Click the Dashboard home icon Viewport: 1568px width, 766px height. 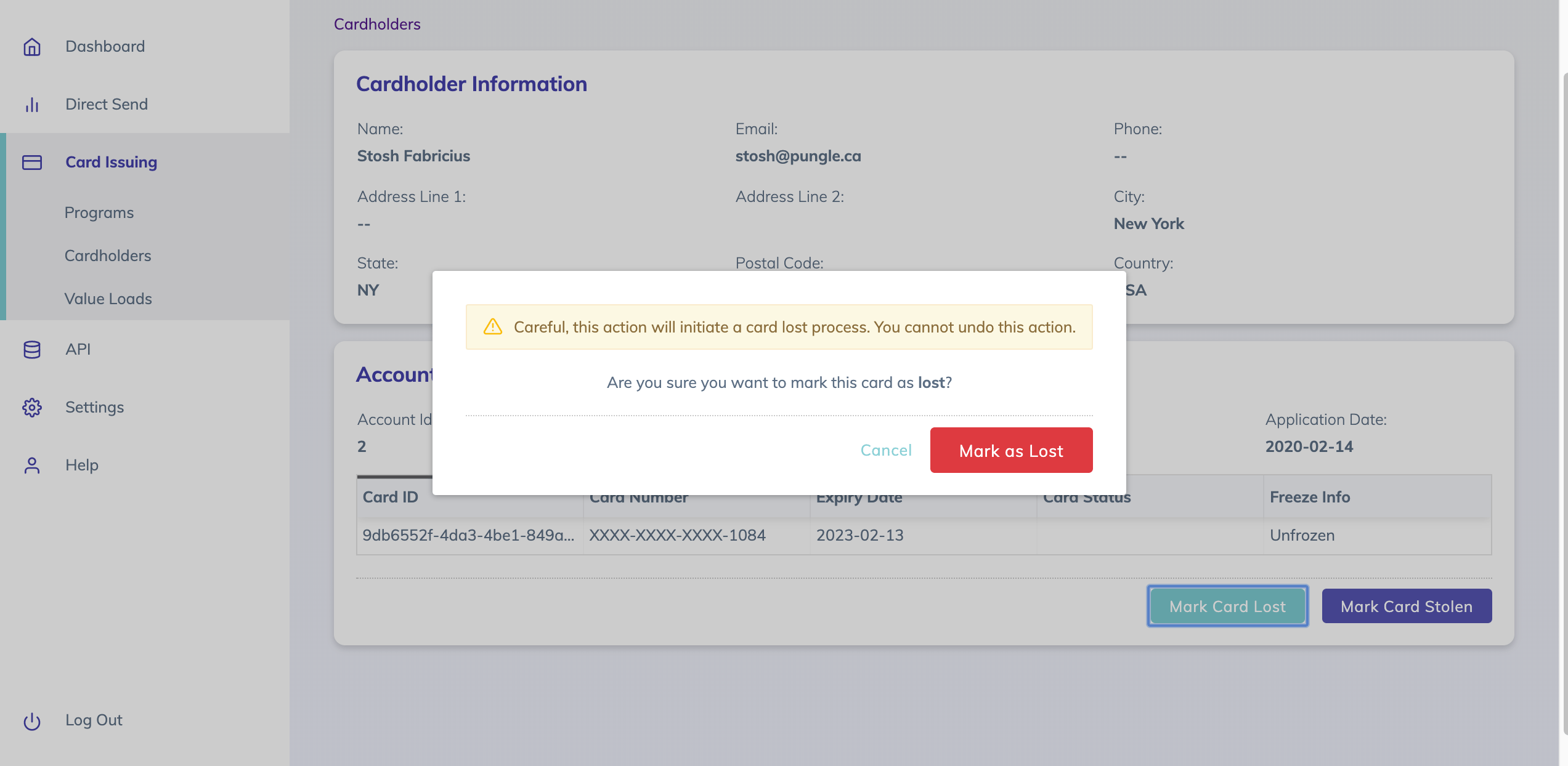(x=31, y=46)
